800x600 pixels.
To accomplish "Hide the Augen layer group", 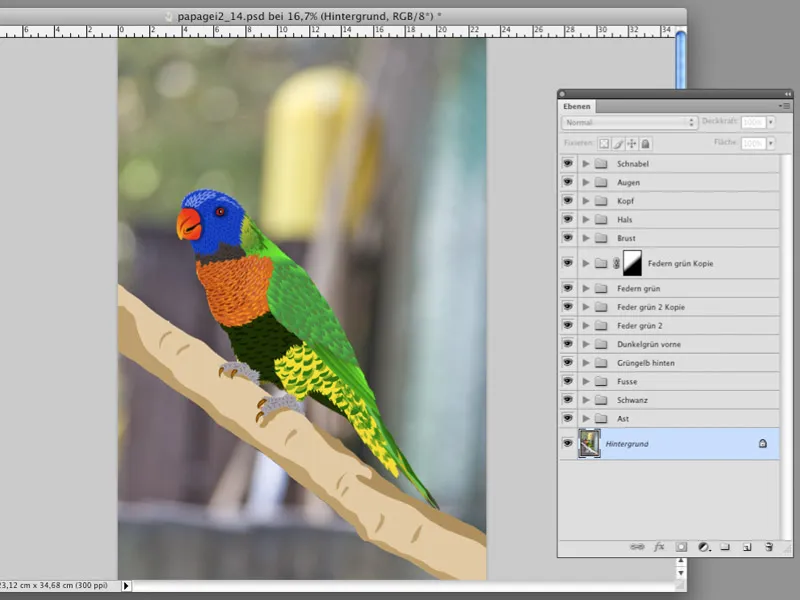I will click(568, 182).
